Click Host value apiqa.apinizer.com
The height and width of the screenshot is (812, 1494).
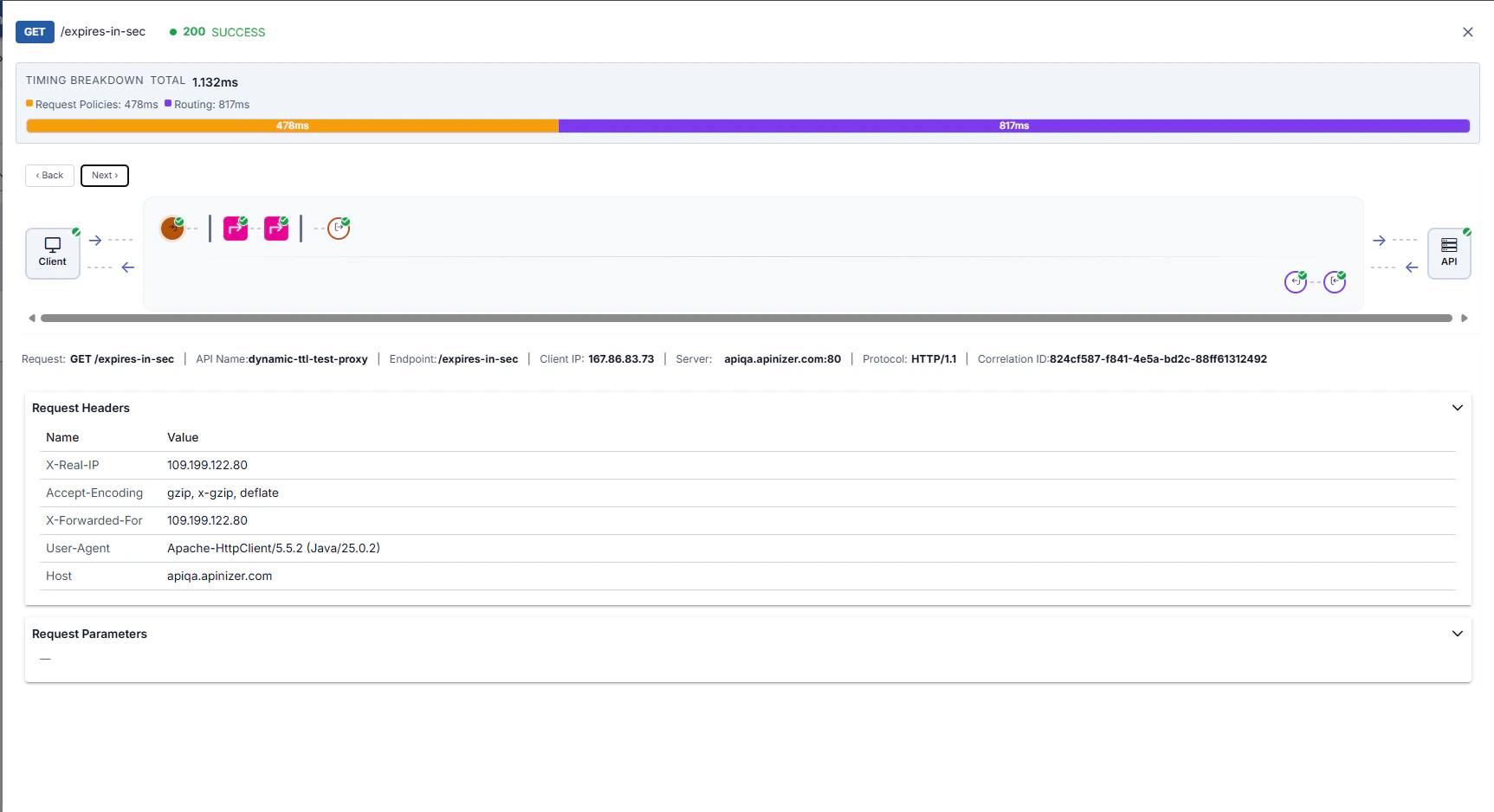click(219, 576)
